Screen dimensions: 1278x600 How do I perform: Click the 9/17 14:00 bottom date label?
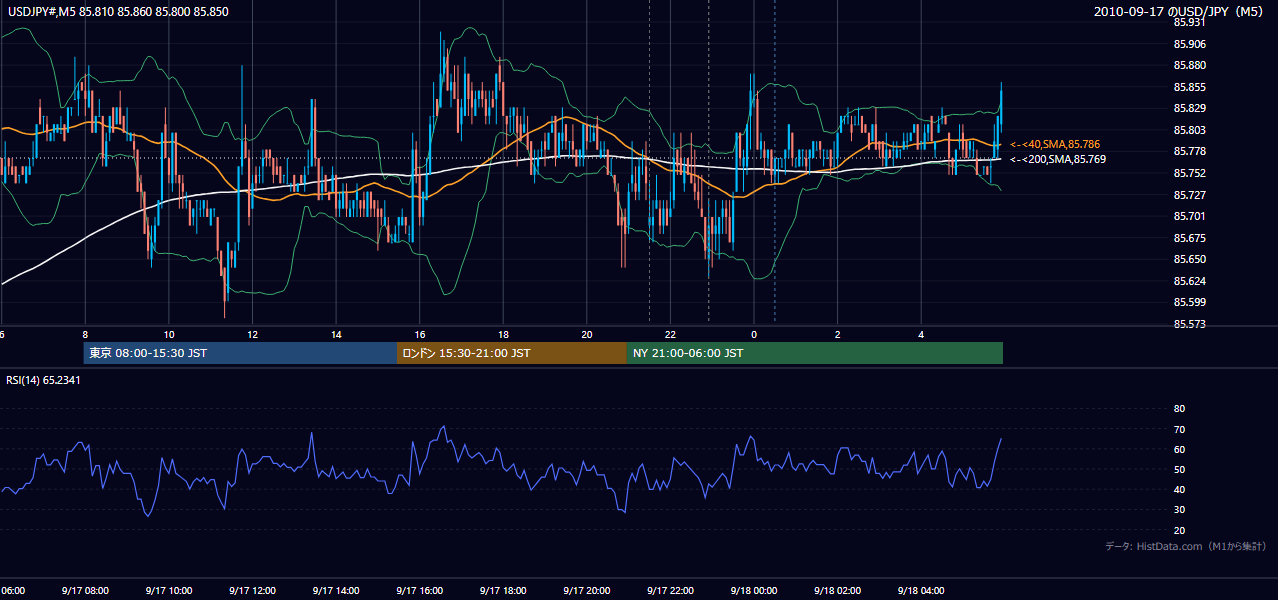(x=336, y=590)
